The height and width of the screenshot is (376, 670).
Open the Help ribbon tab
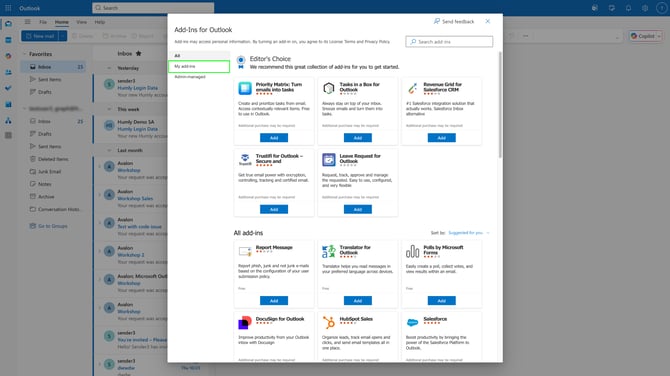[x=100, y=22]
